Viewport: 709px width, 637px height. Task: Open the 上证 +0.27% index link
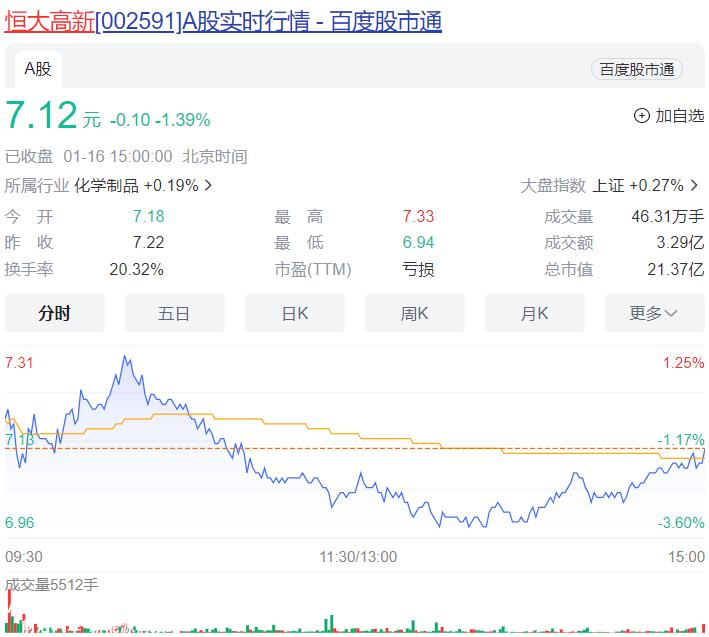pyautogui.click(x=638, y=185)
